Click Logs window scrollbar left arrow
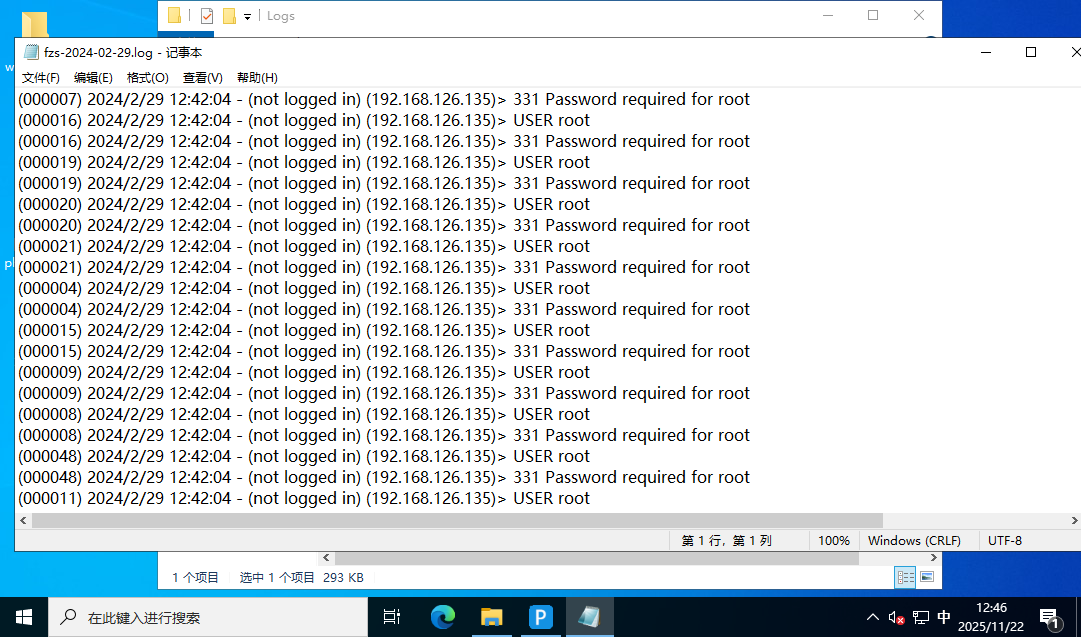The height and width of the screenshot is (637, 1081). pyautogui.click(x=327, y=558)
